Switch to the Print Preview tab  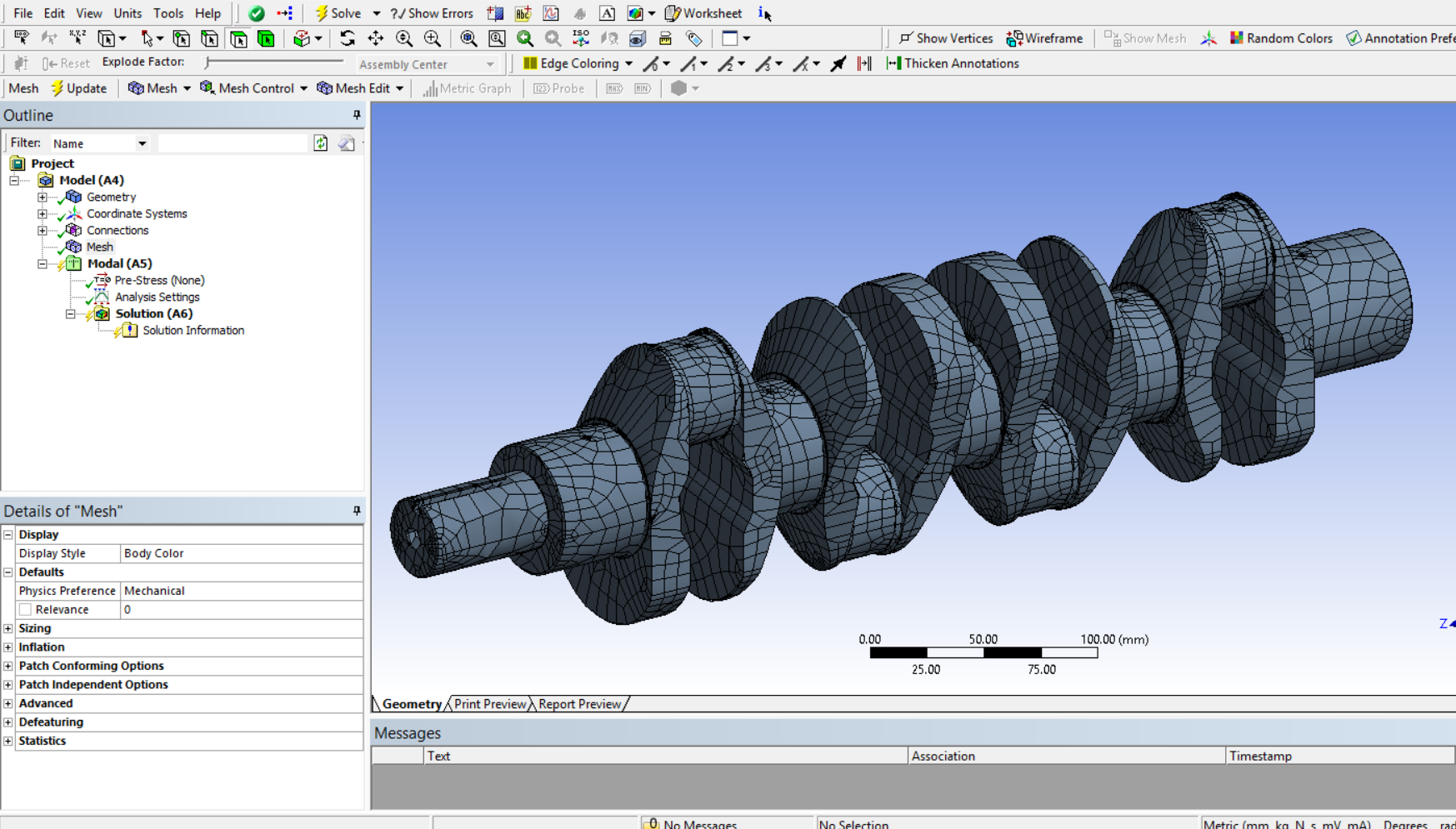(490, 704)
